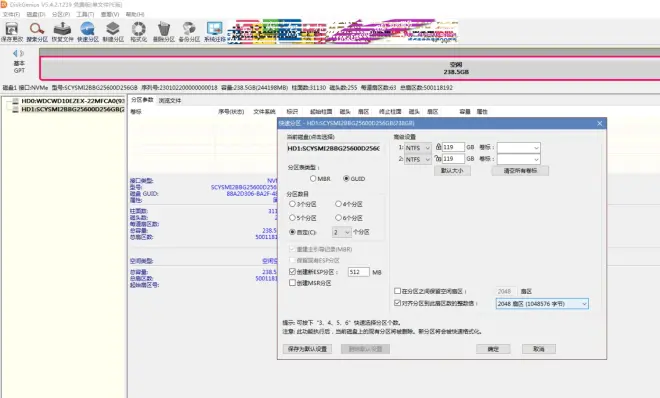
Task: Open partition 1 volume label dropdown
Action: [x=519, y=148]
